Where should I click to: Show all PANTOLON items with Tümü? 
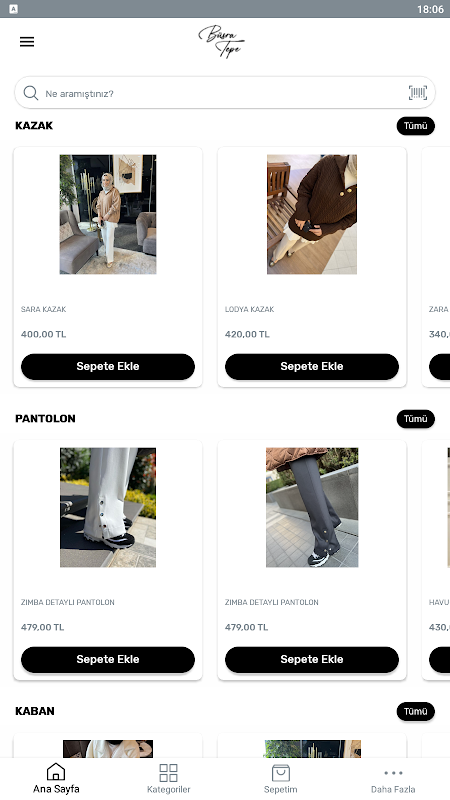(x=415, y=419)
